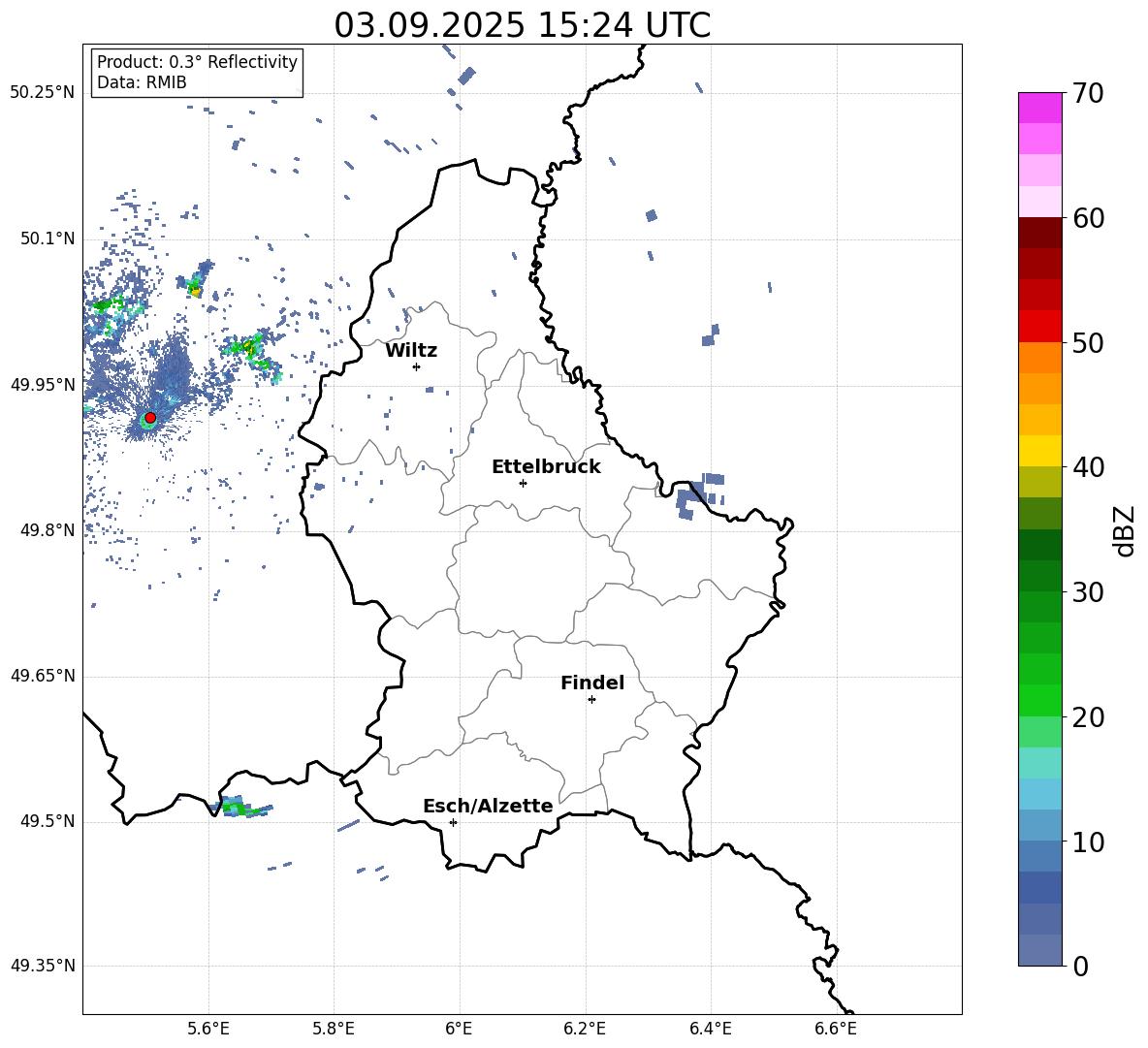Click the dBZ colorbar axis label
This screenshot has width=1148, height=1048.
pyautogui.click(x=1124, y=530)
